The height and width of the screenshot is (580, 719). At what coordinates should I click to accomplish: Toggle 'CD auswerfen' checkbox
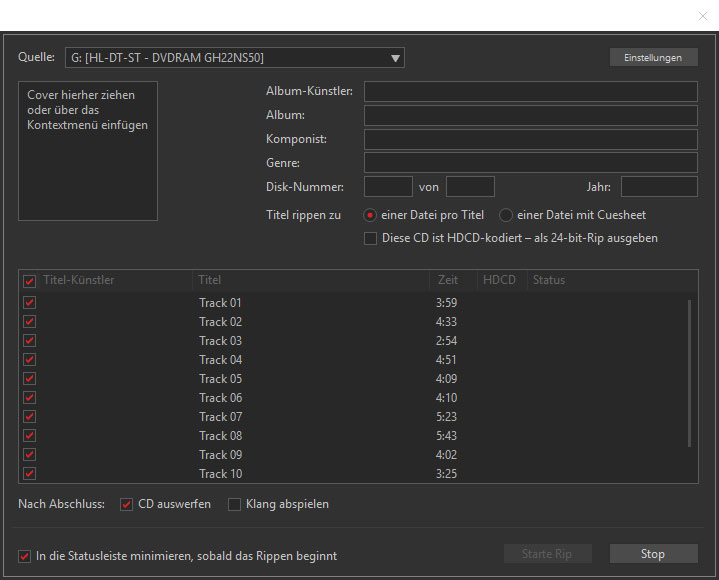point(126,504)
